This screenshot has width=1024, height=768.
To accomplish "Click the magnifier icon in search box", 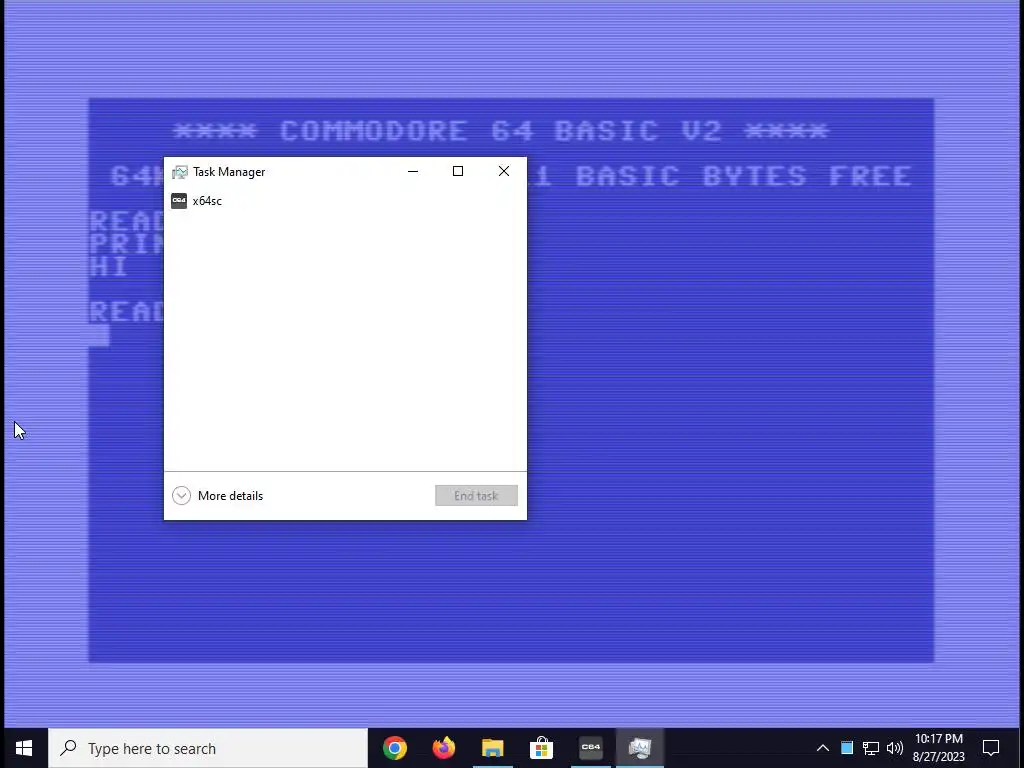I will pos(68,748).
